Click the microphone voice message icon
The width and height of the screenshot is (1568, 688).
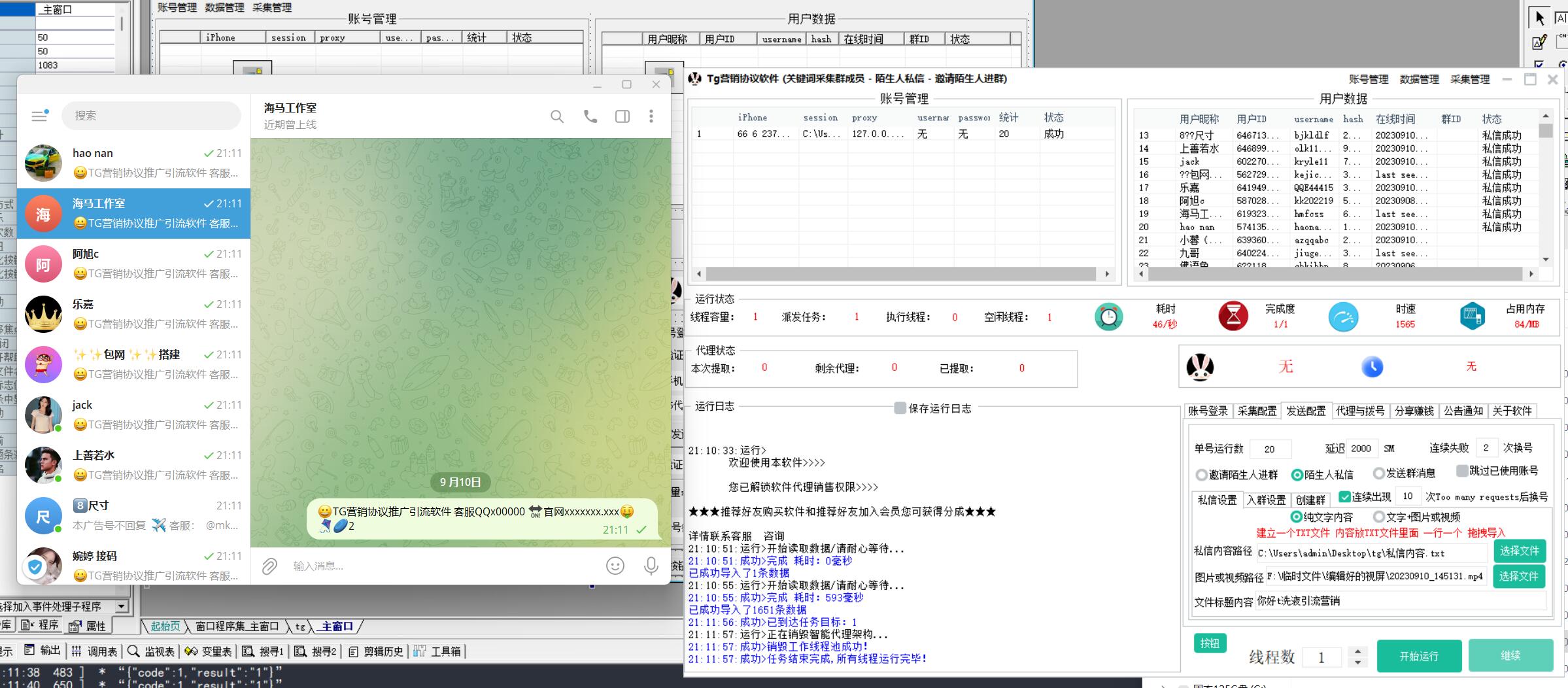[651, 566]
